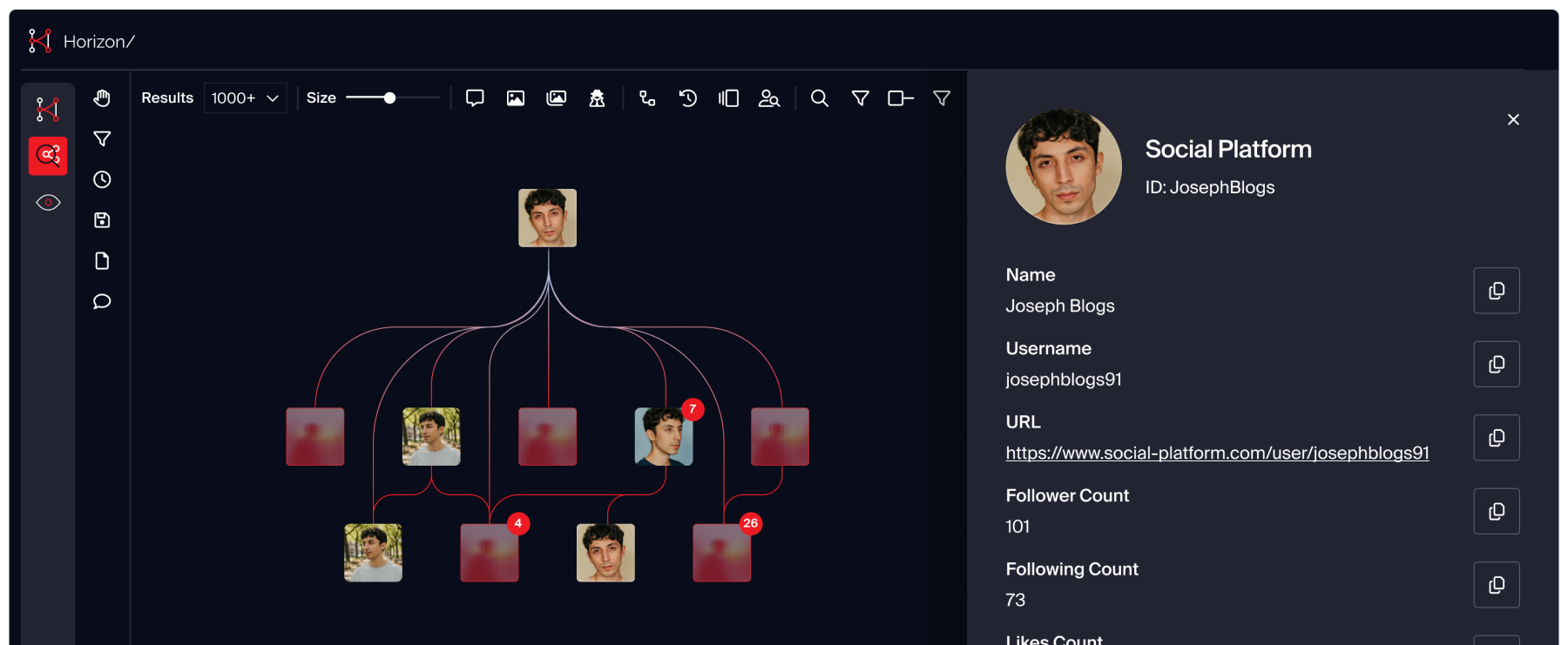
Task: Select the hand pan tool
Action: pos(102,98)
